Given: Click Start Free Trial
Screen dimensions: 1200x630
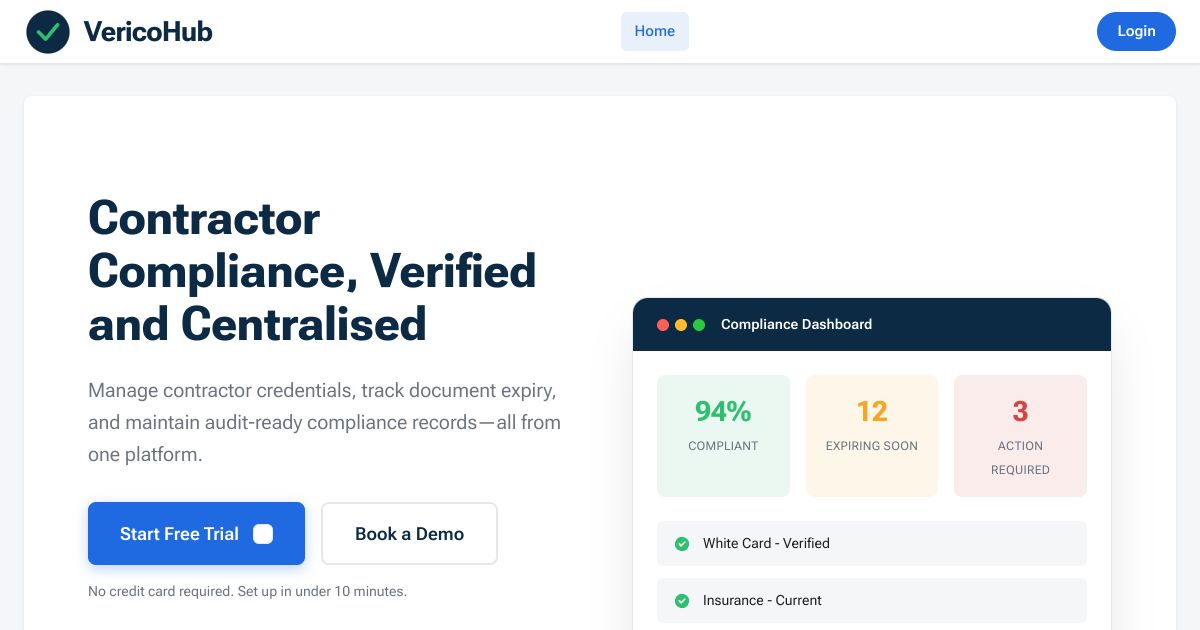Looking at the screenshot, I should click(180, 534).
